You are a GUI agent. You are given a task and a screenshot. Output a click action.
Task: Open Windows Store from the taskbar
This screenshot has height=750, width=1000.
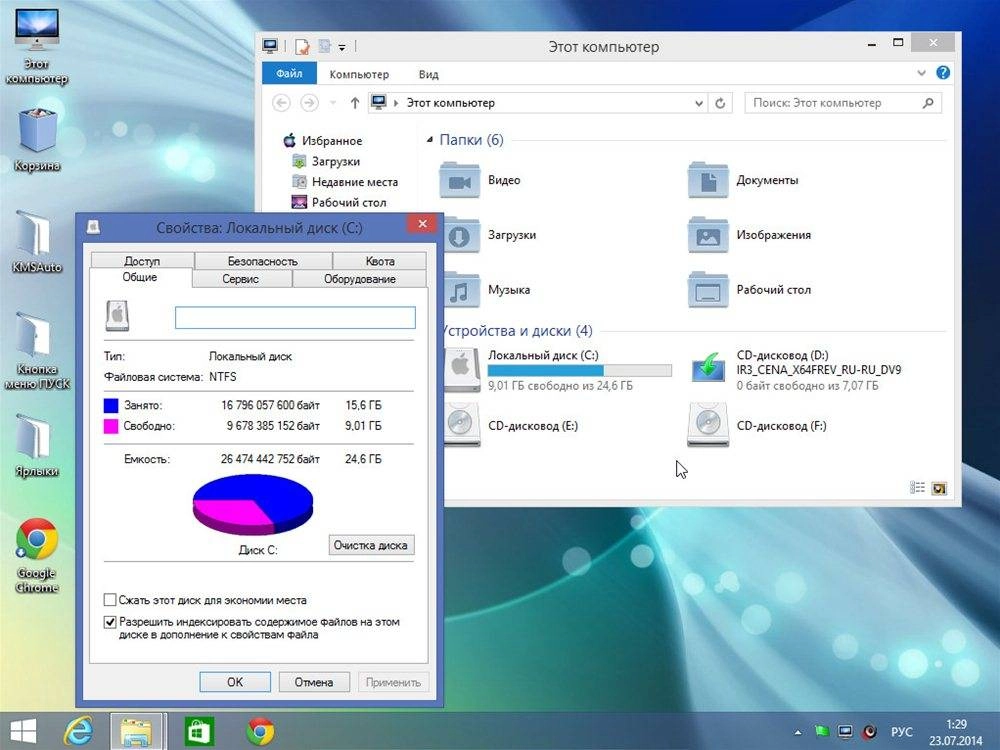[x=199, y=731]
